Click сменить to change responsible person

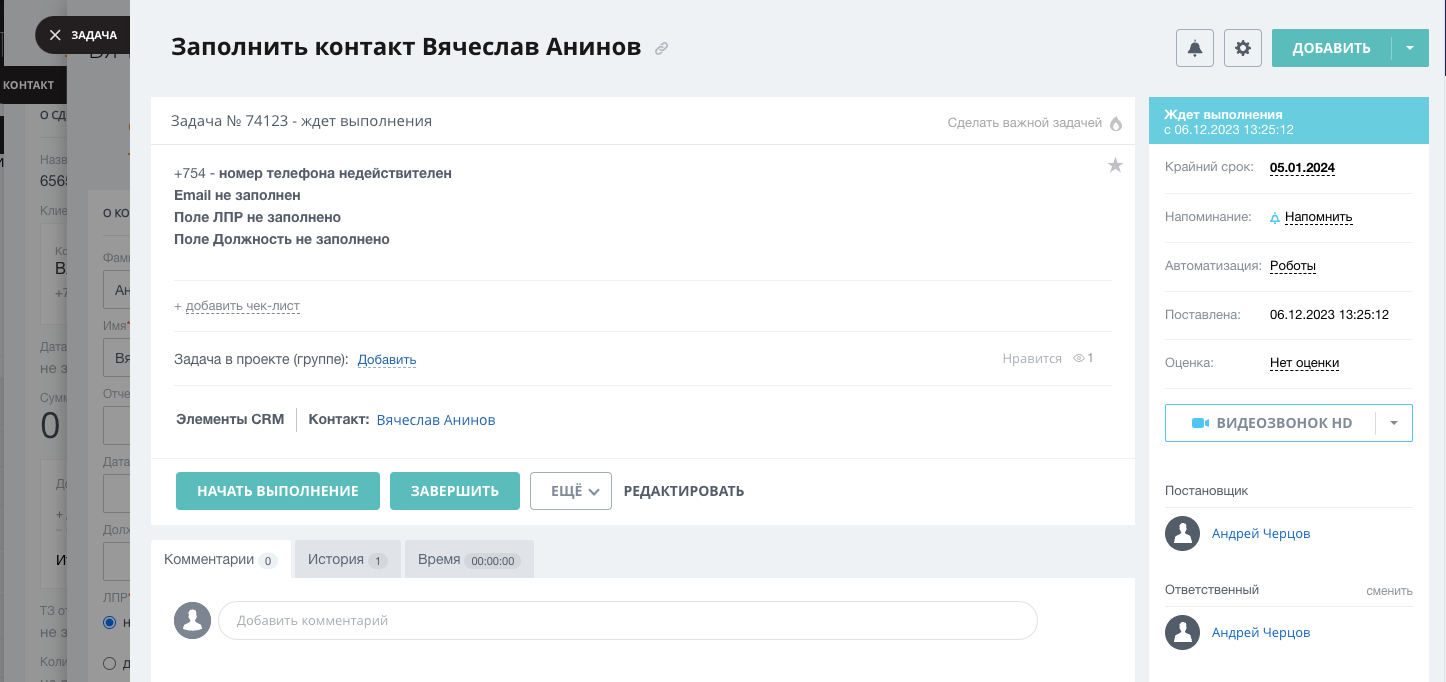[x=1389, y=590]
